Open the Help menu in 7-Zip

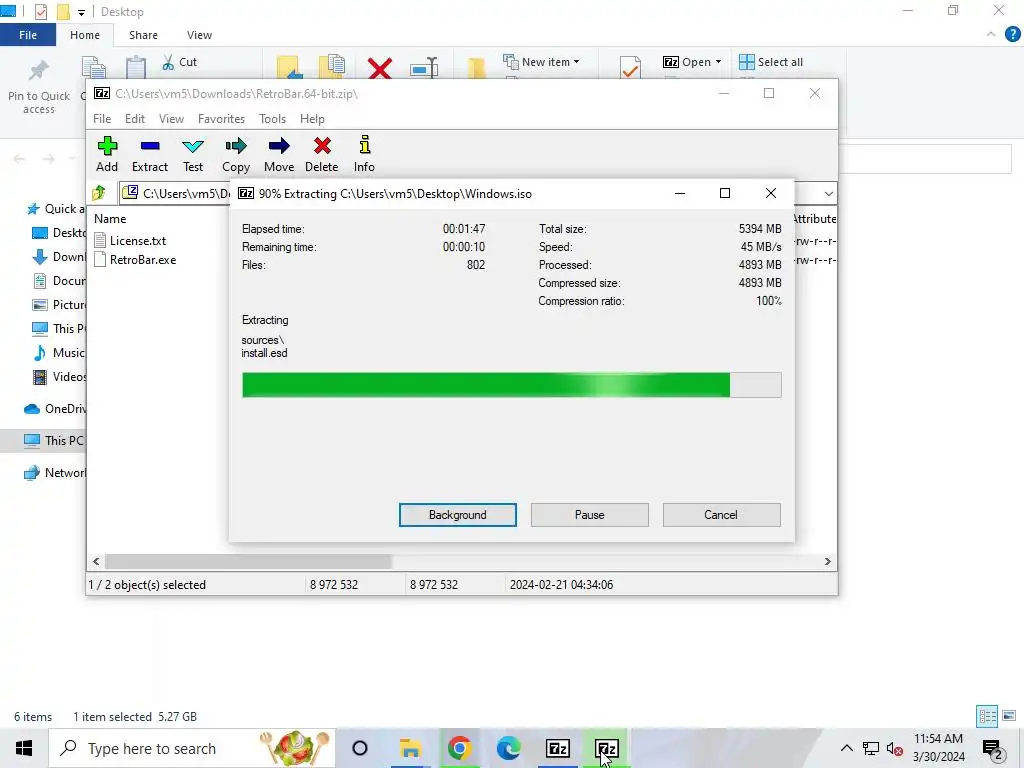tap(312, 119)
